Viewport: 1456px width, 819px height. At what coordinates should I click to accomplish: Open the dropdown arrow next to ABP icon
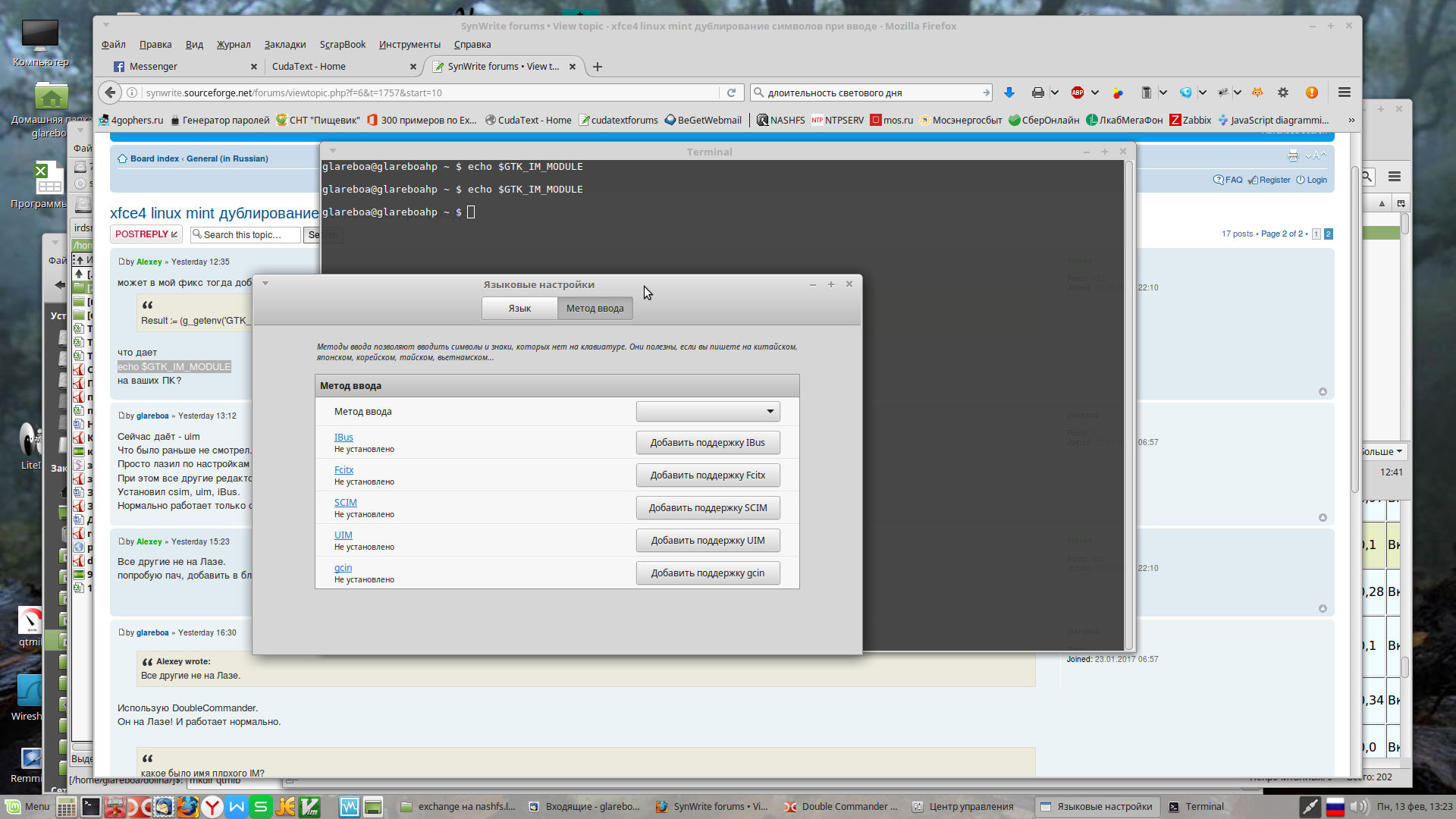coord(1095,93)
